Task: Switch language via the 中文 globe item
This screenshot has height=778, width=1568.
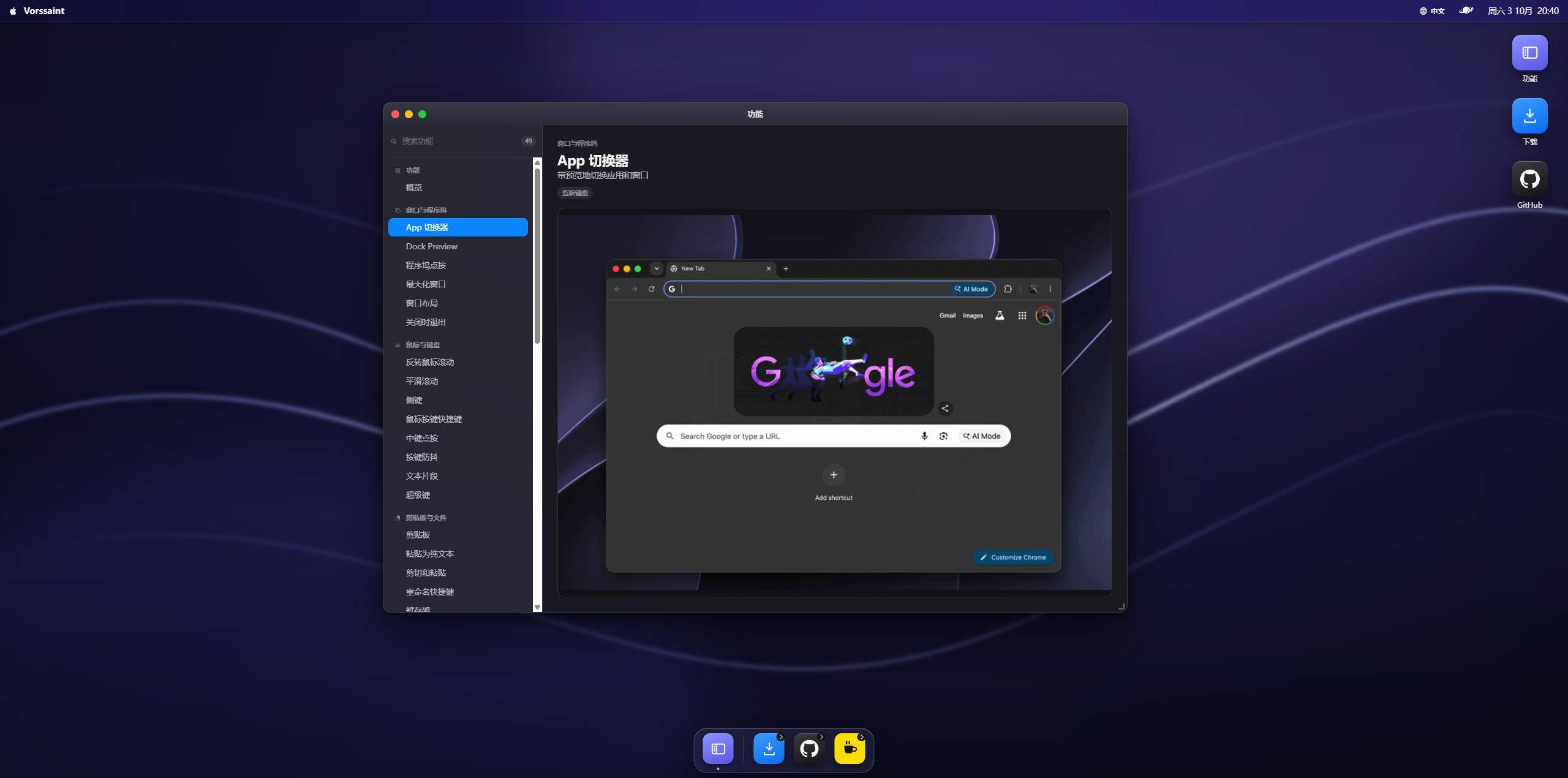Action: [x=1432, y=11]
